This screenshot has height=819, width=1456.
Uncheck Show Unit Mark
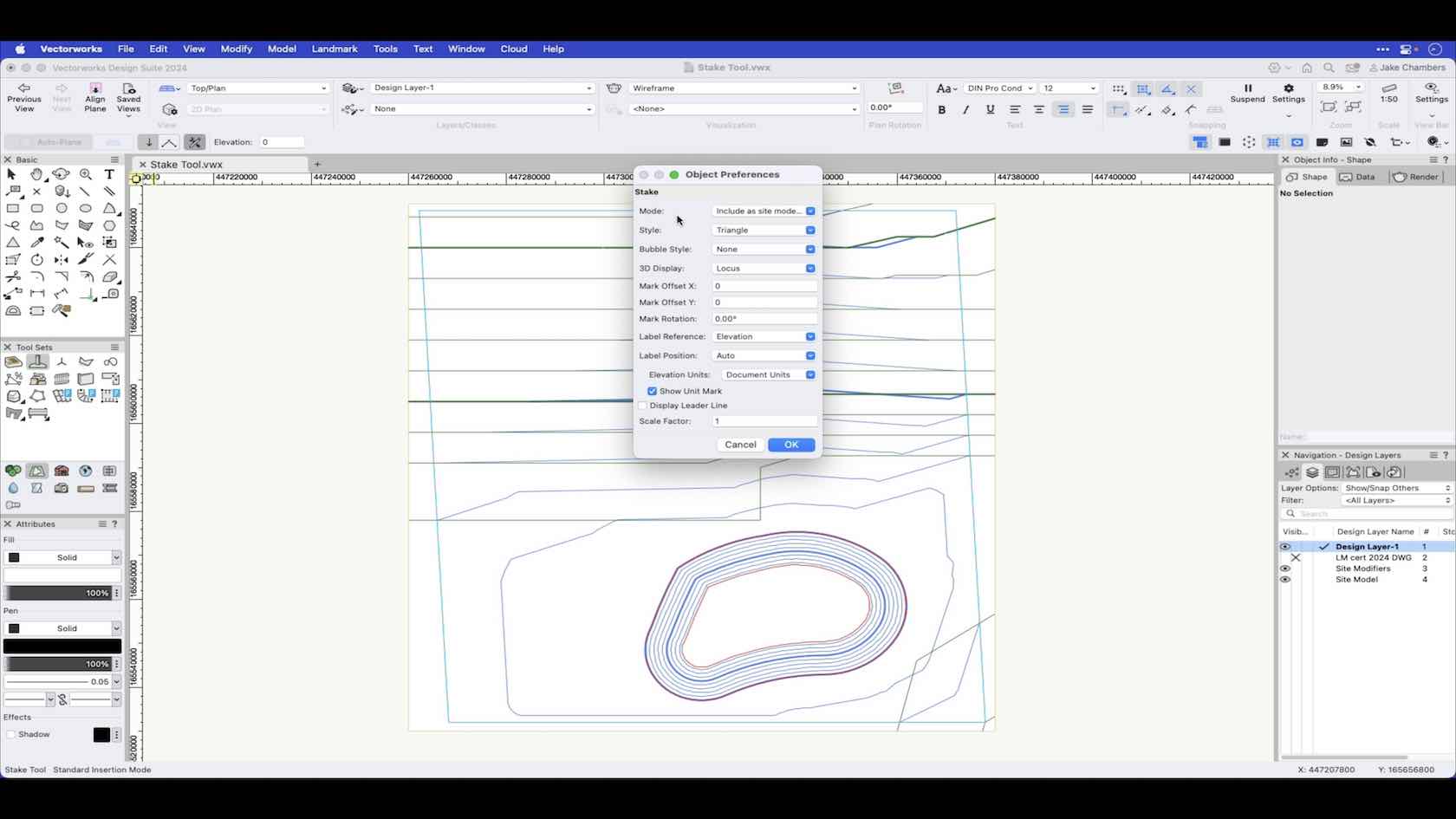pos(652,391)
